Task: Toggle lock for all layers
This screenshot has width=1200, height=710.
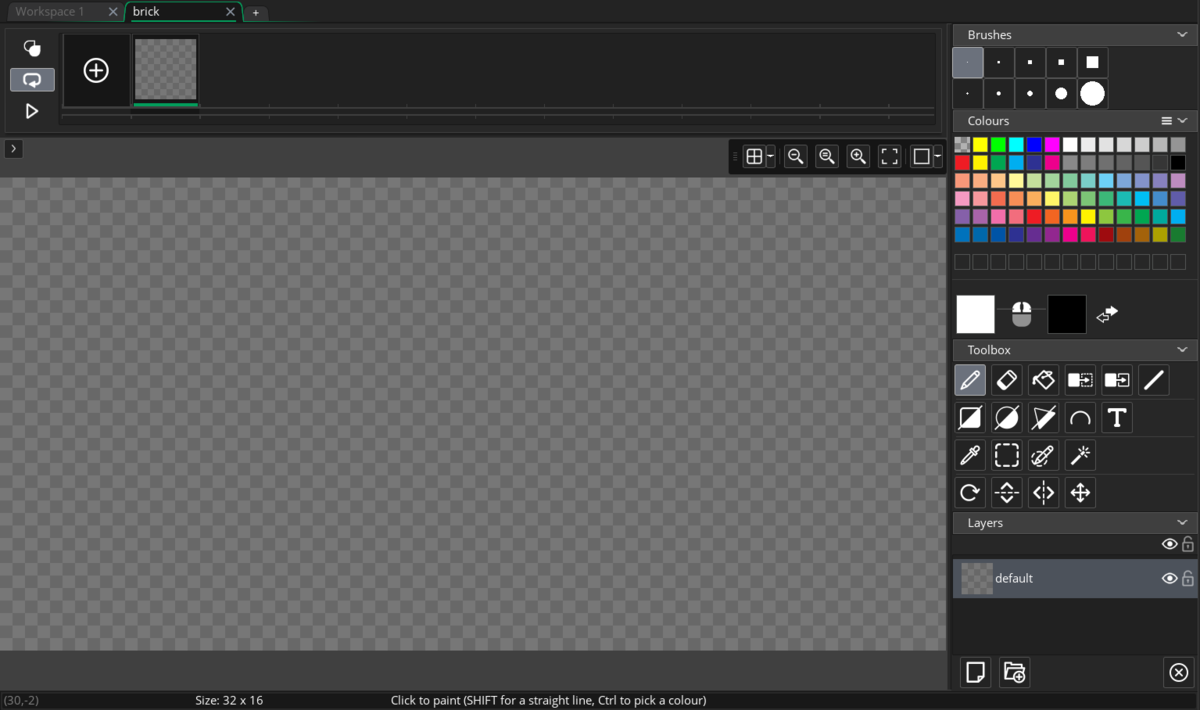Action: 1188,544
